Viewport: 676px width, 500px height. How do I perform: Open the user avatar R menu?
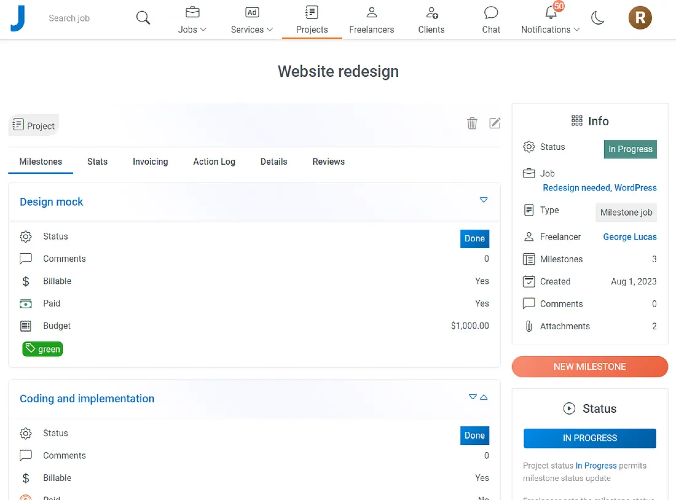pos(640,18)
